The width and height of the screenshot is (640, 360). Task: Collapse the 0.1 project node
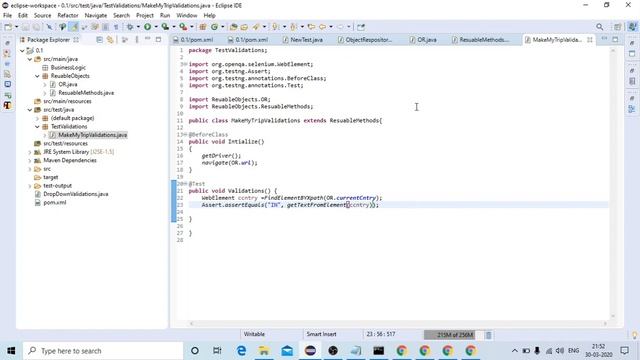click(22, 51)
